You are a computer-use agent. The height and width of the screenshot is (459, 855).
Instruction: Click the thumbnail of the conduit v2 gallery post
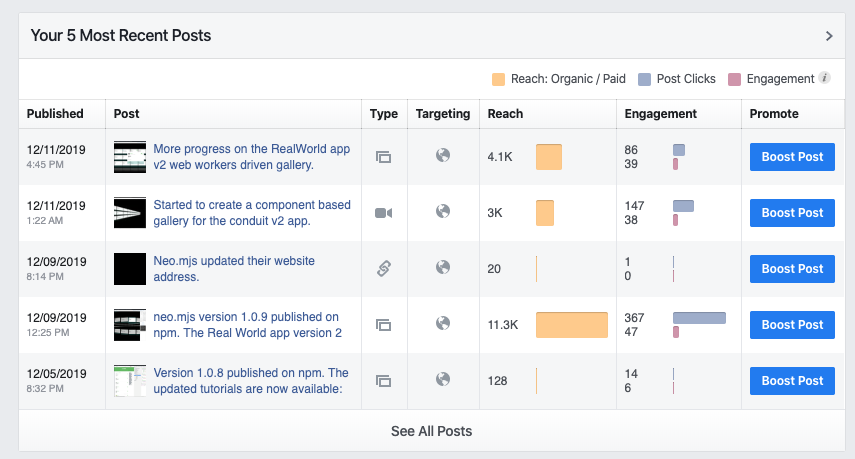pos(130,213)
